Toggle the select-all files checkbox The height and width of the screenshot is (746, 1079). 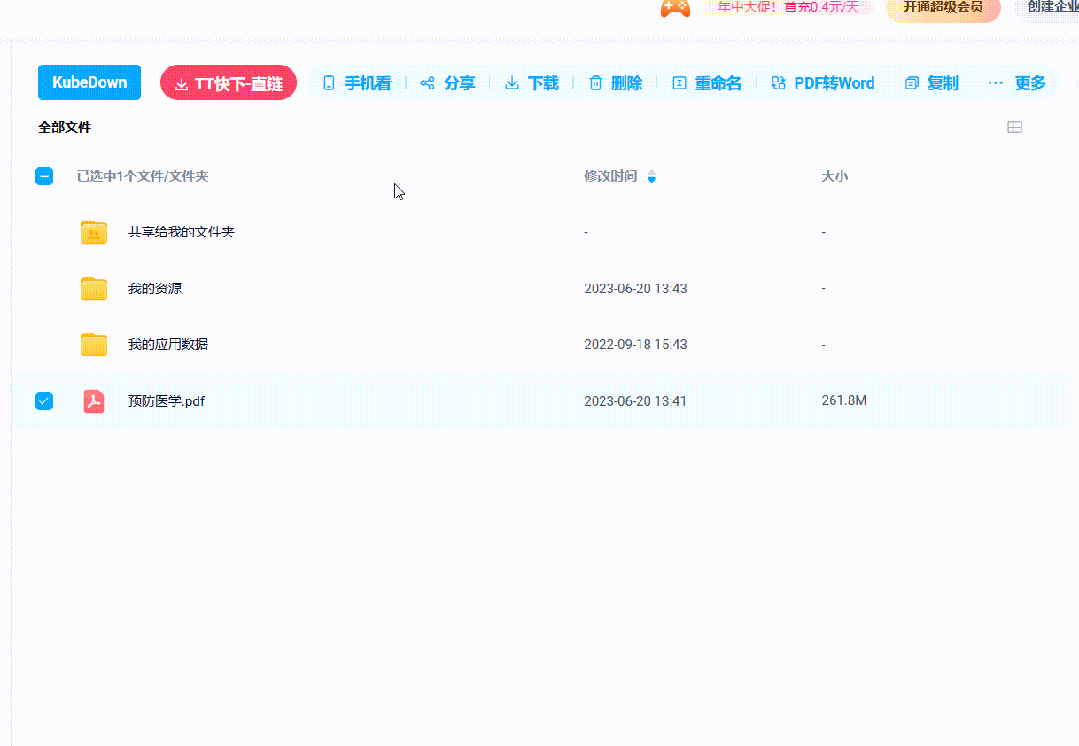44,176
